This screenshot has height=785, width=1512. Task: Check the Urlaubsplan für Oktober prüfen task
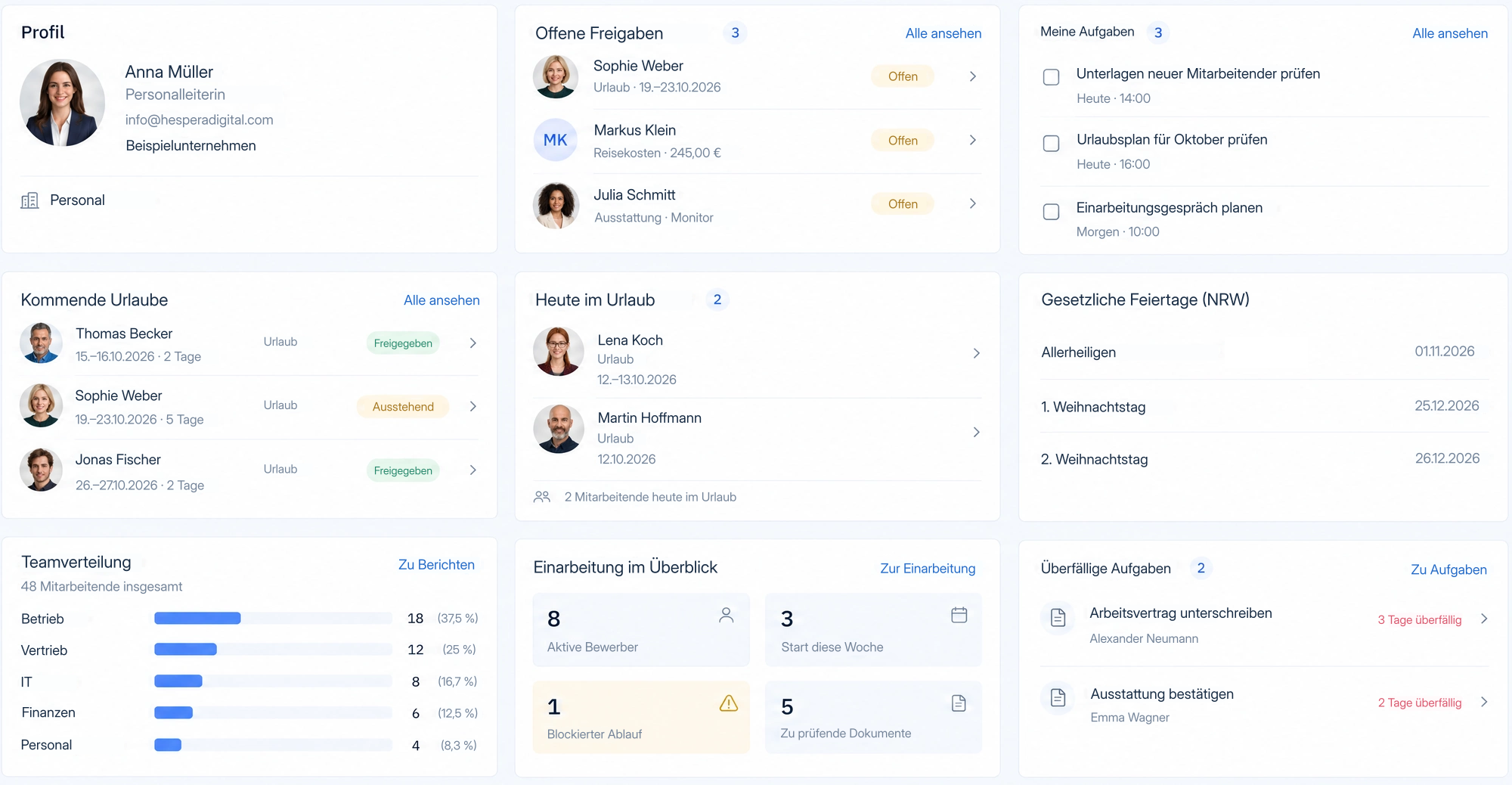click(x=1051, y=144)
